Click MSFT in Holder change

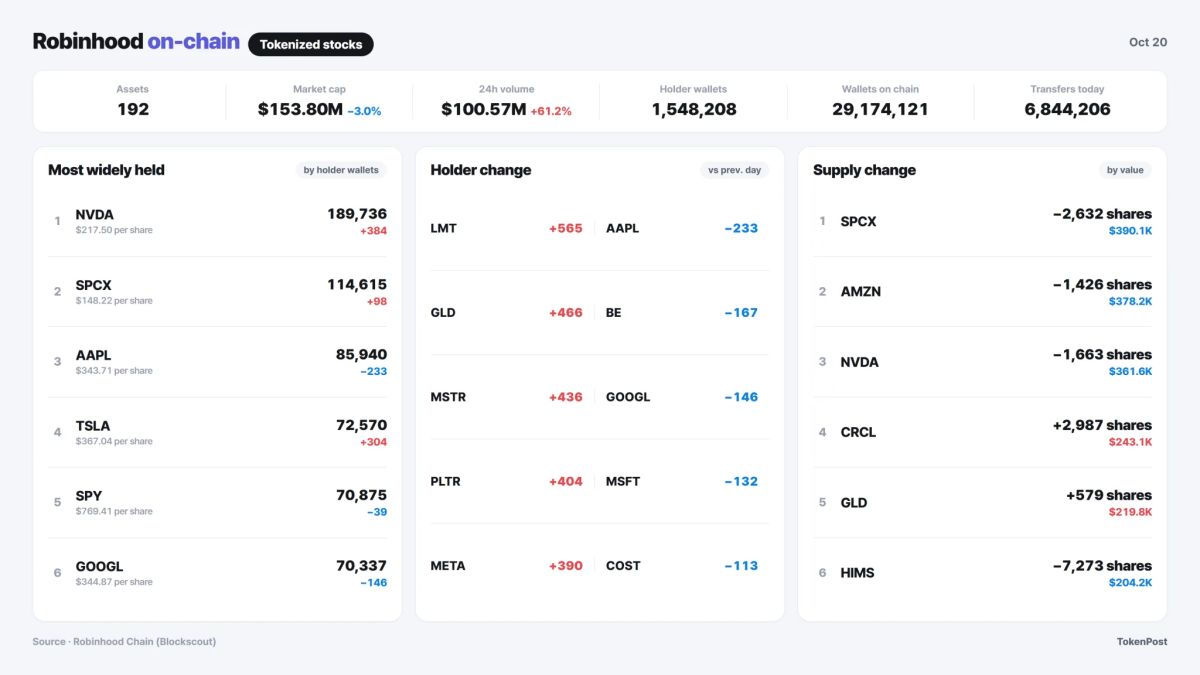[x=623, y=481]
